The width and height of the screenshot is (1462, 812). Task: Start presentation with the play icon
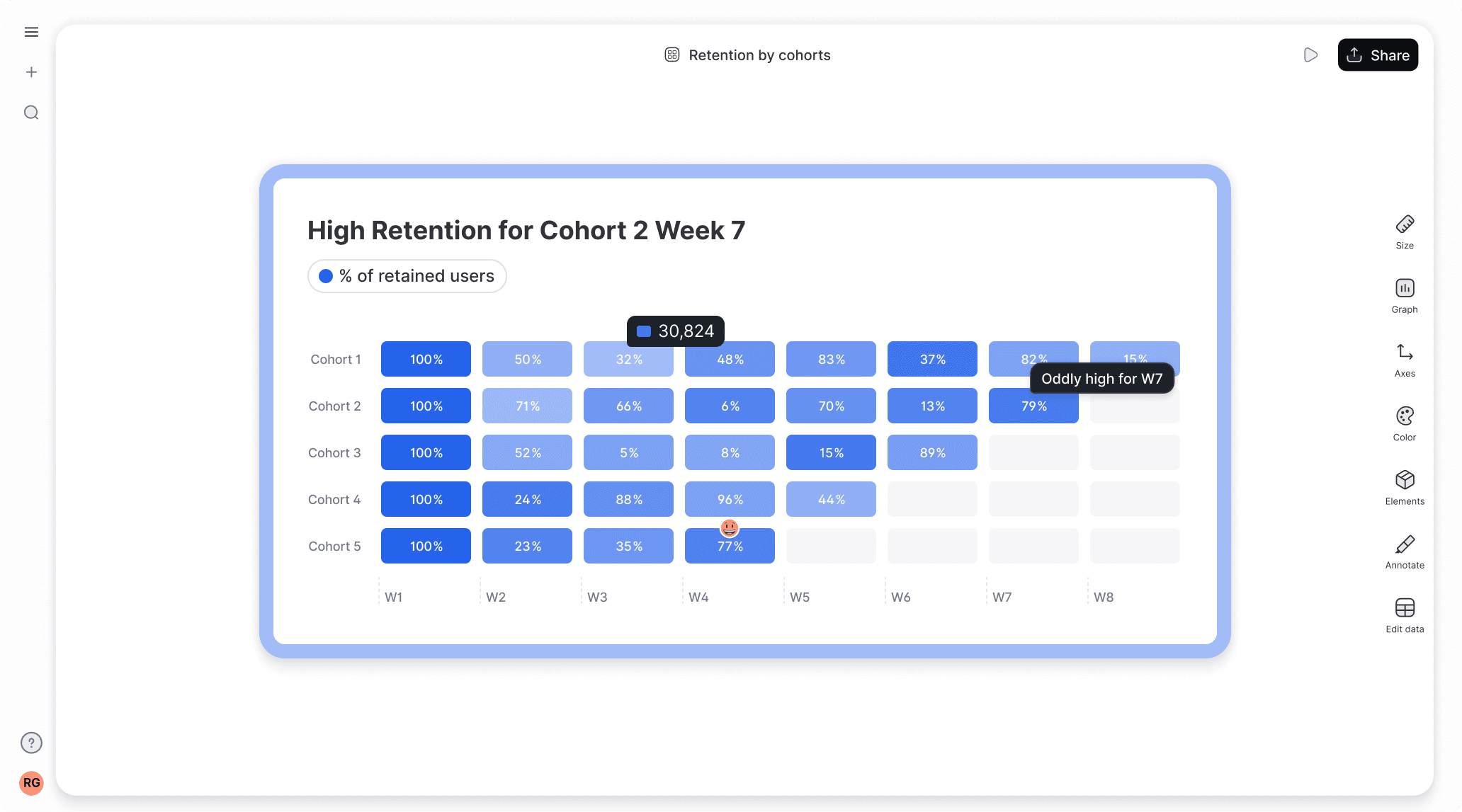1311,55
